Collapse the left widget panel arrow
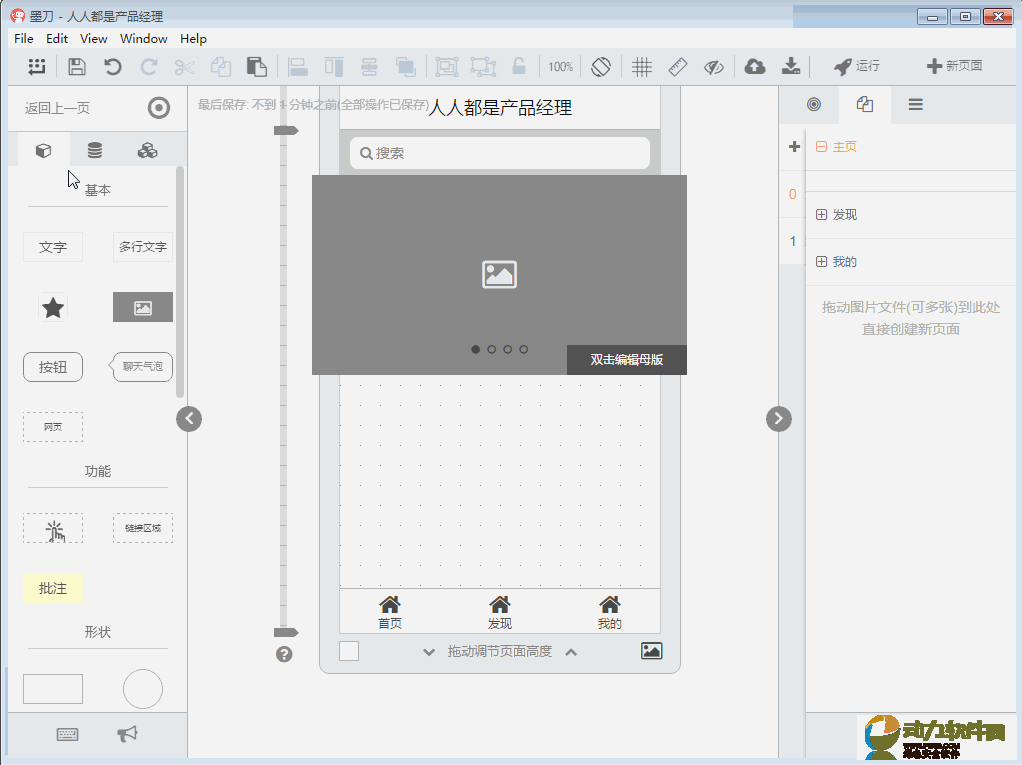Viewport: 1022px width, 765px height. [189, 418]
